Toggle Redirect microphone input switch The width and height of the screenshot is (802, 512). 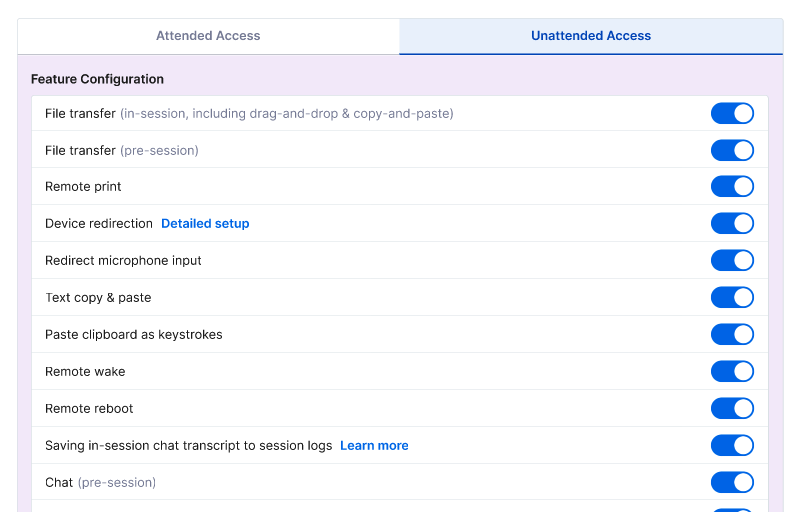pyautogui.click(x=732, y=260)
